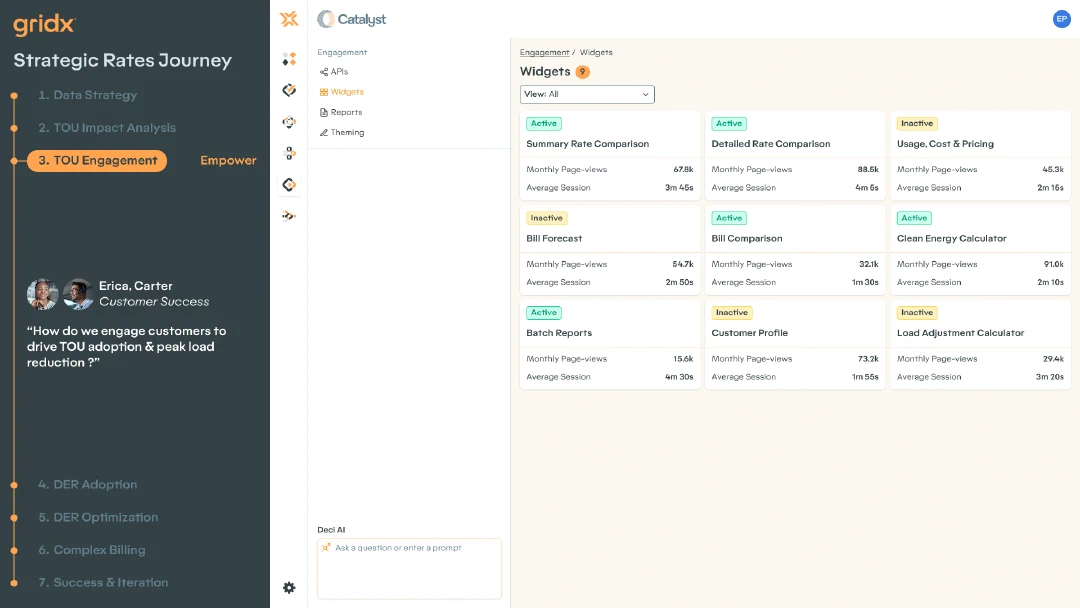Open Reports menu item
This screenshot has height=608, width=1080.
(x=341, y=112)
